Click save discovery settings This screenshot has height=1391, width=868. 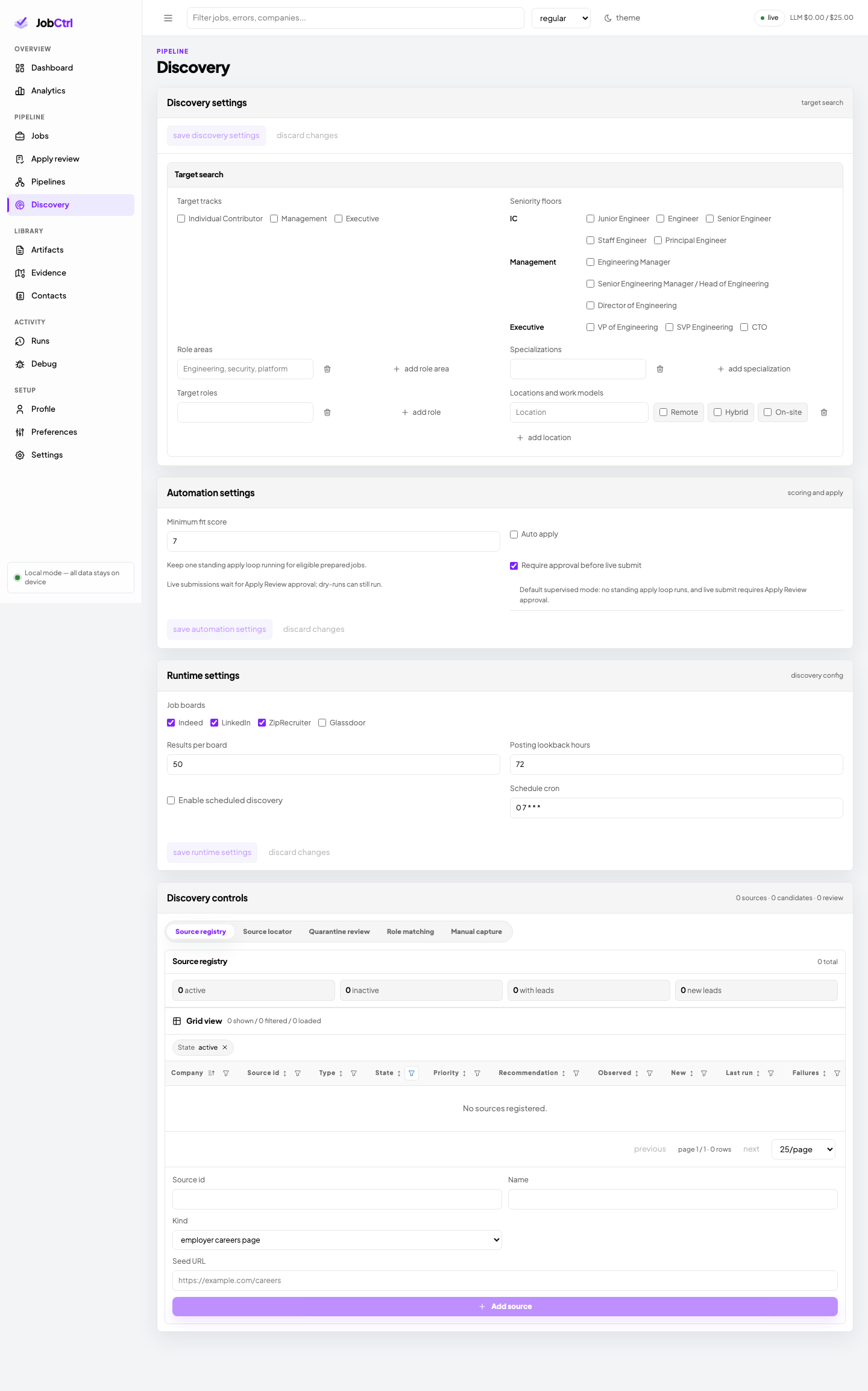(x=216, y=136)
